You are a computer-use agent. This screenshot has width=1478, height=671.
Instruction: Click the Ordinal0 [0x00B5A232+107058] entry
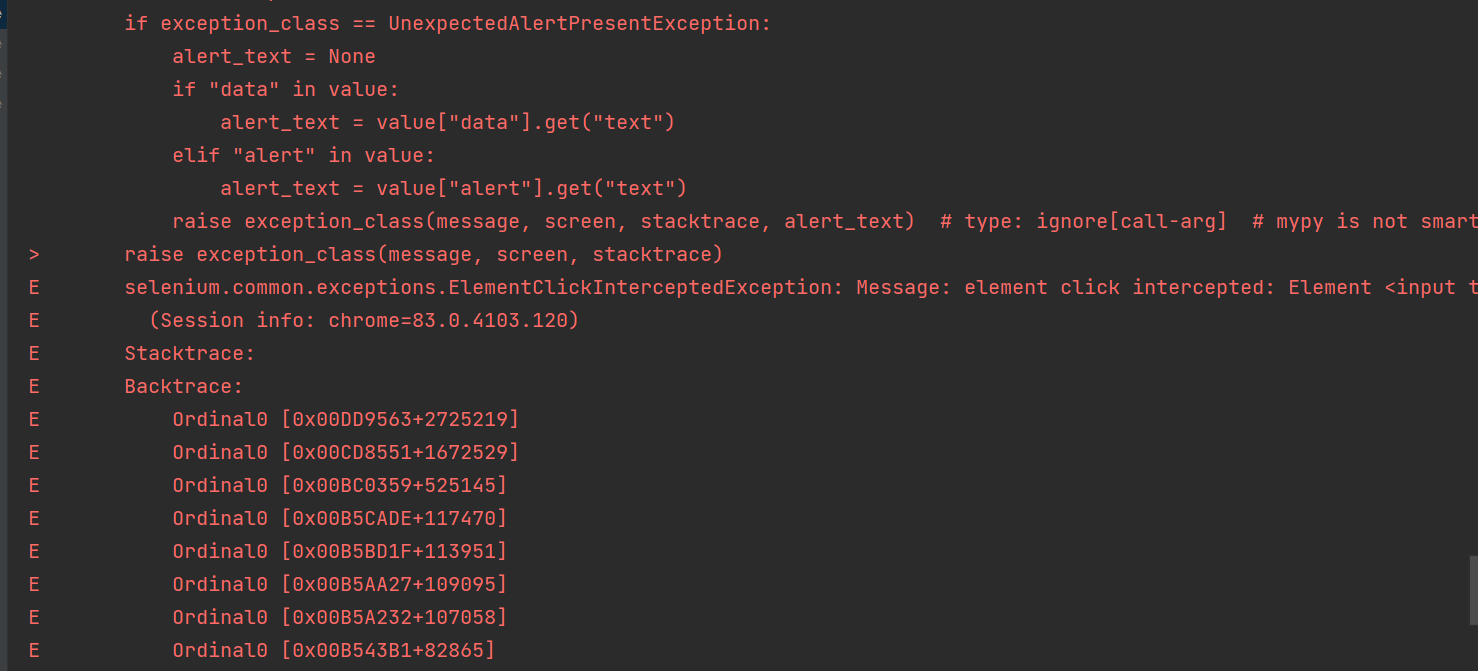340,617
